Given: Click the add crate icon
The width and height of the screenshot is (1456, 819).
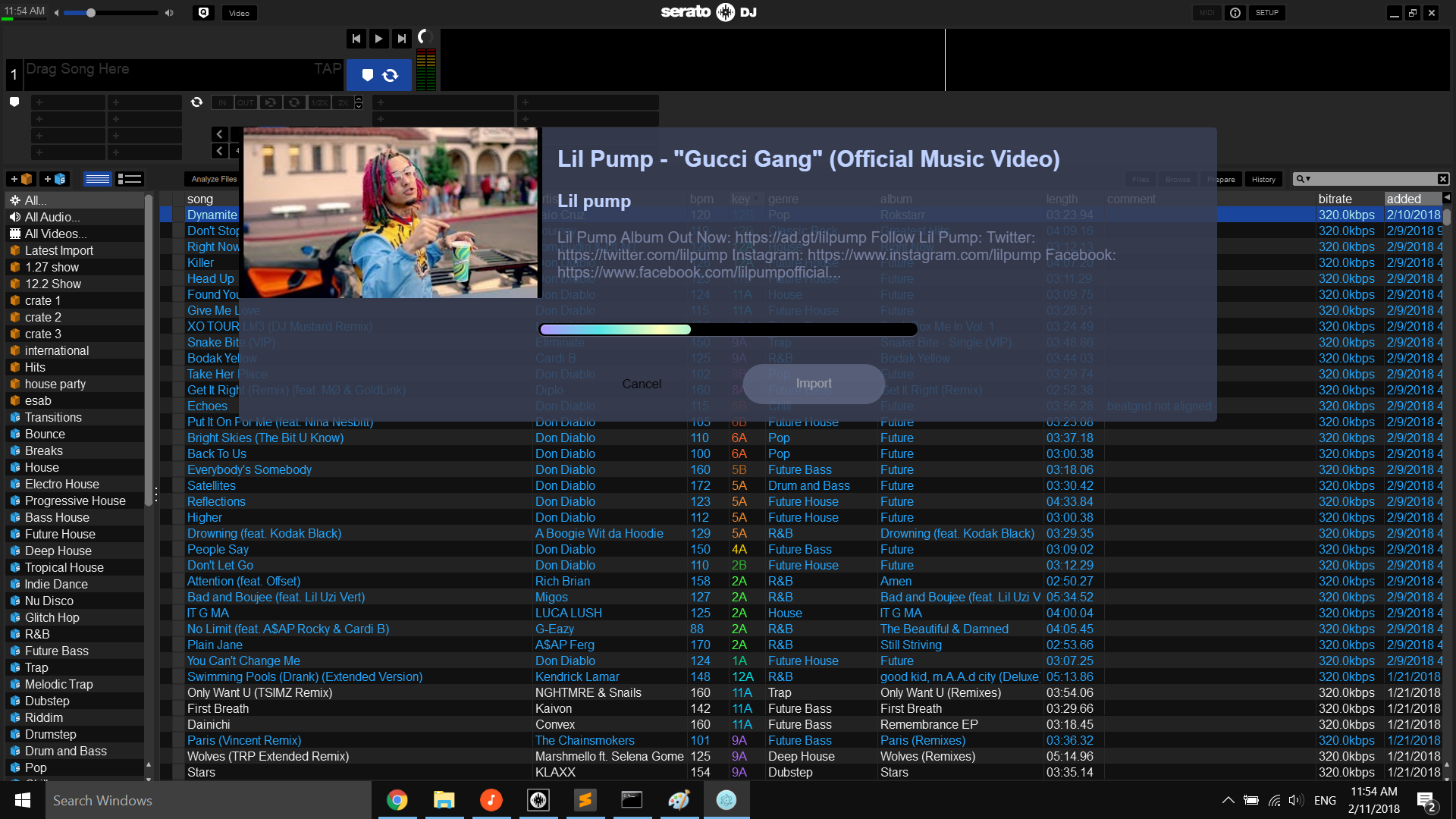Looking at the screenshot, I should (x=21, y=179).
